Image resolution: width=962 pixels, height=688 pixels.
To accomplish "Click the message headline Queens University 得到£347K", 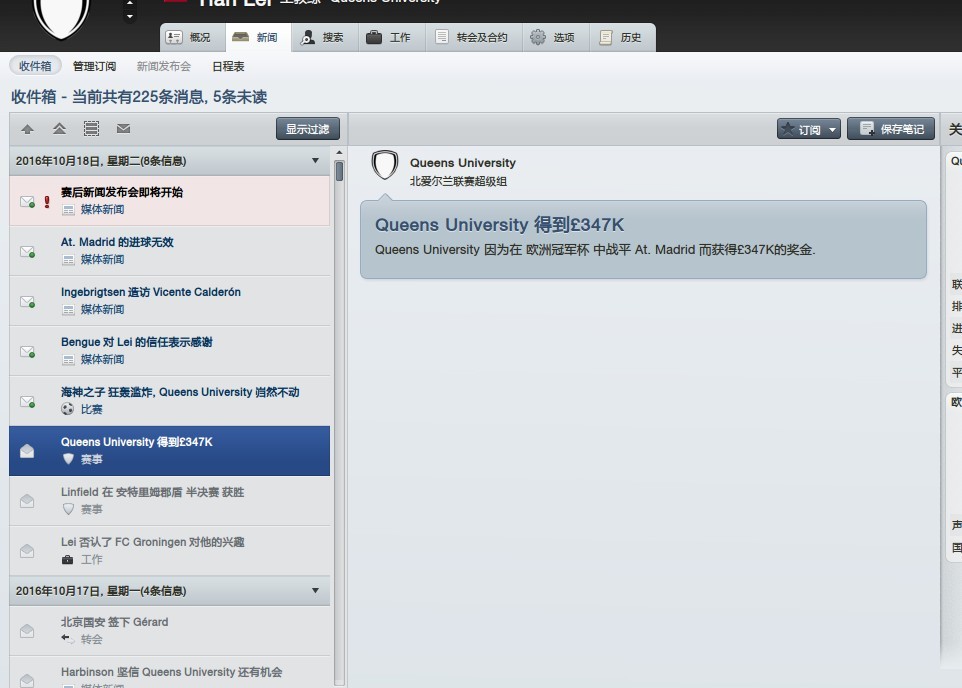I will tap(499, 225).
